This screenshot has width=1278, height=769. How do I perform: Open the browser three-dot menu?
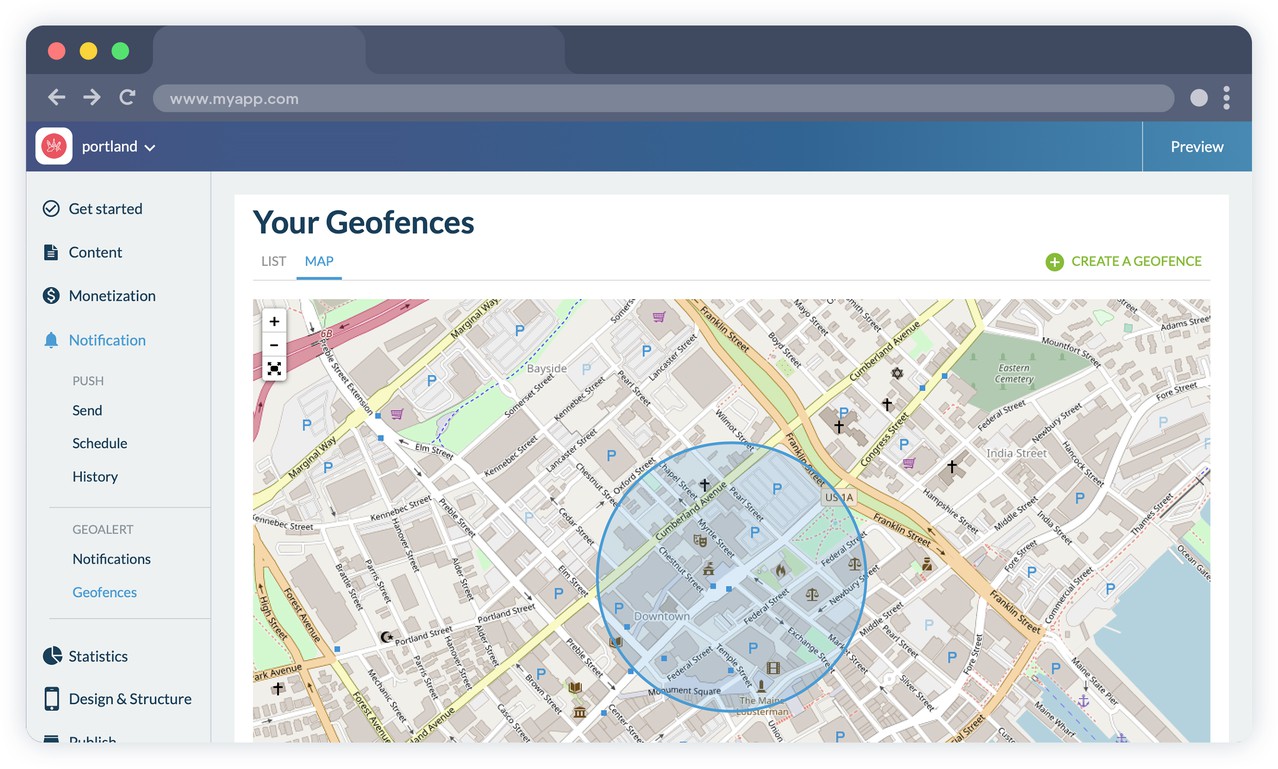(x=1226, y=98)
